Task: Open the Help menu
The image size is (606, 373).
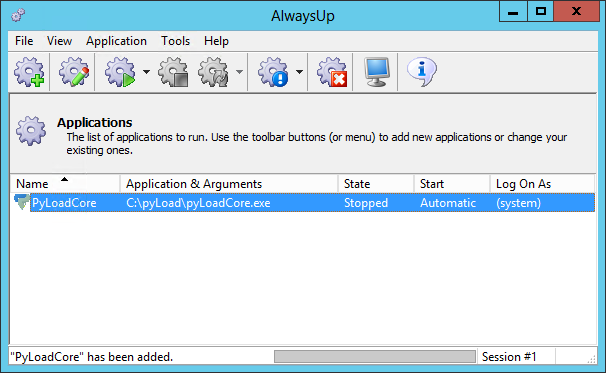Action: [216, 41]
